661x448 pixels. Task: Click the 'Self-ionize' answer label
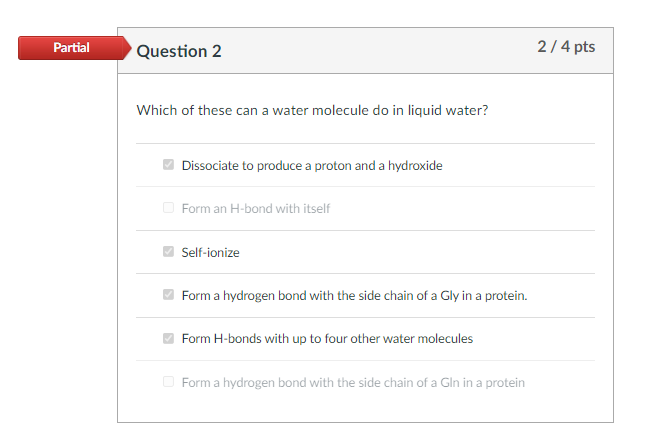click(x=211, y=252)
